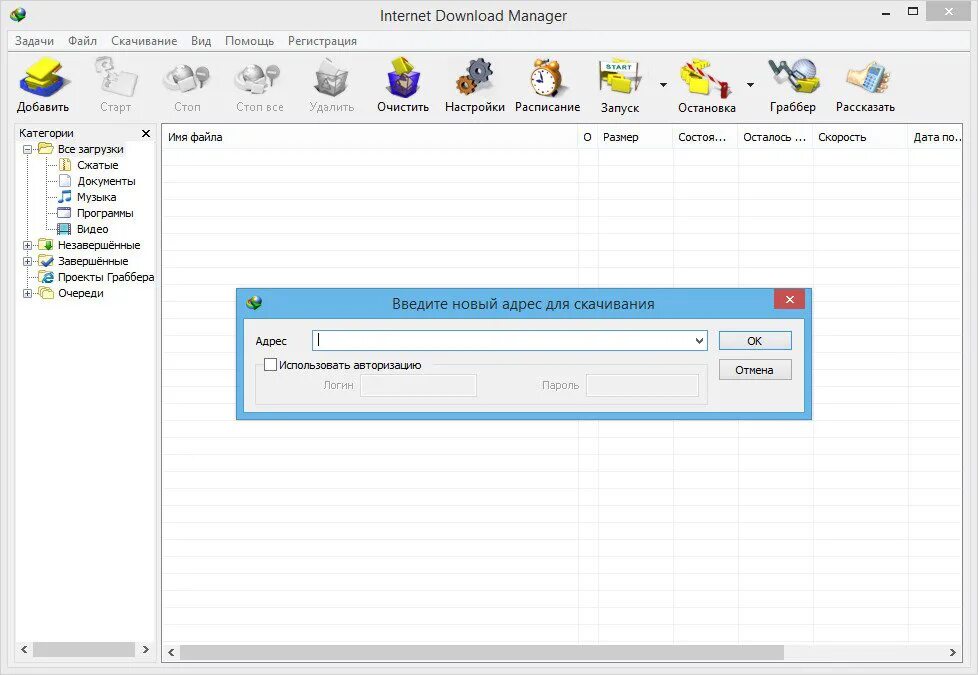This screenshot has width=978, height=675.
Task: Click the Стоп все toolbar icon
Action: click(x=259, y=77)
